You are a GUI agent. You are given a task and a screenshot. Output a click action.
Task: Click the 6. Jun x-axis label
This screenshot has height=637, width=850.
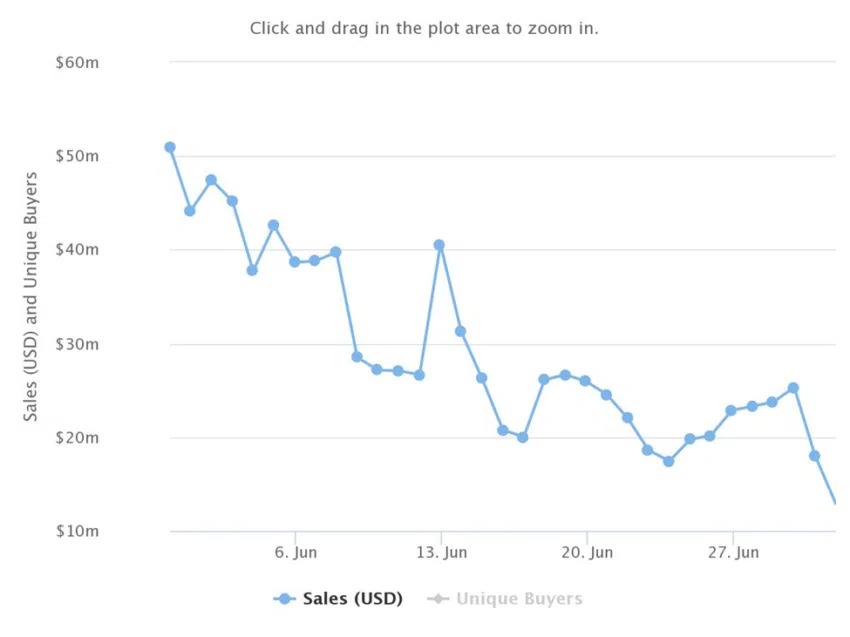click(x=295, y=552)
